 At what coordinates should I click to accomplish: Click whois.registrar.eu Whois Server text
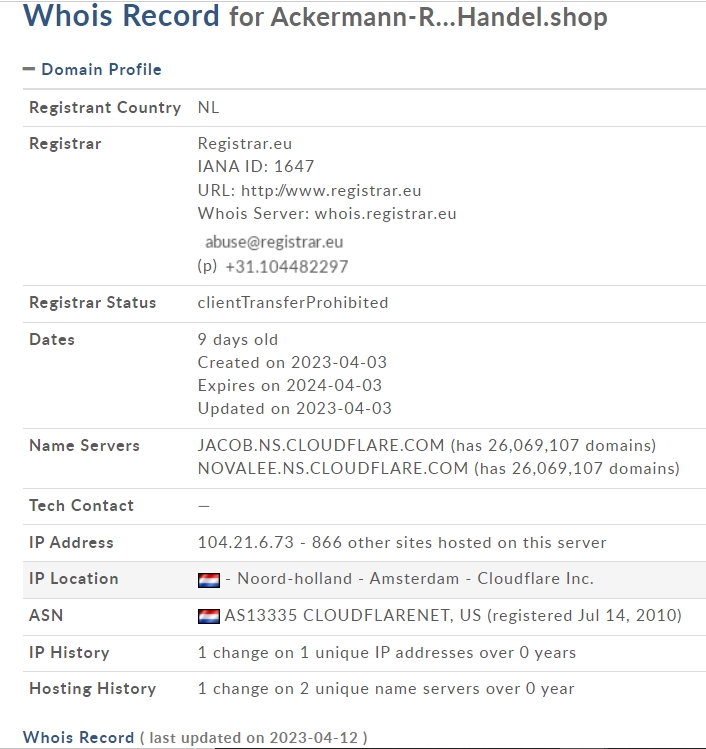(x=385, y=214)
